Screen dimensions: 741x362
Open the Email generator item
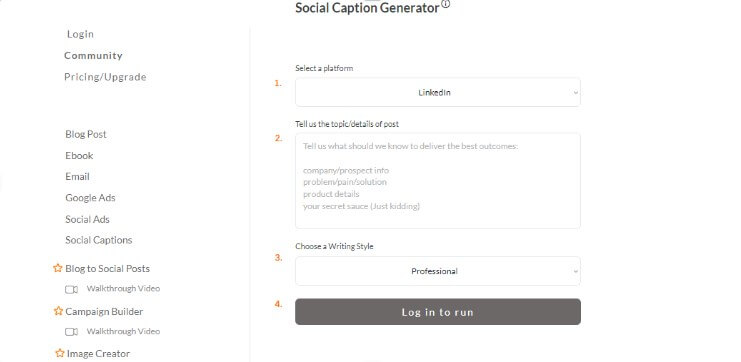(x=78, y=177)
